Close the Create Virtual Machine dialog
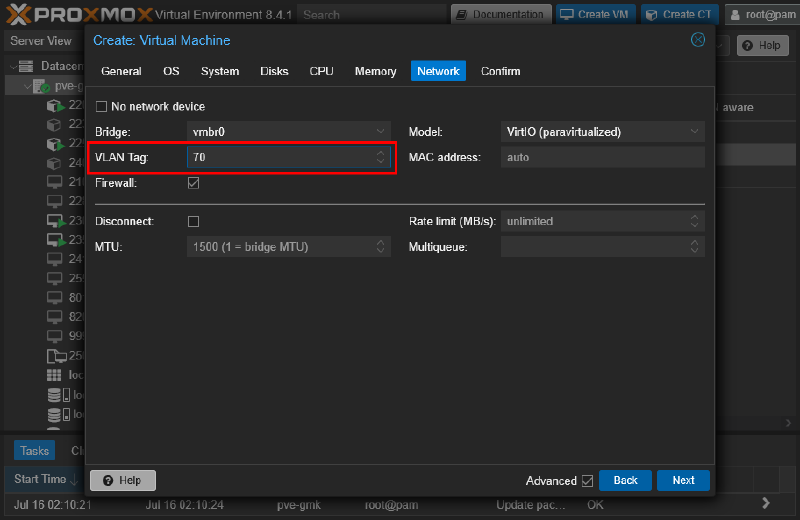 click(x=698, y=40)
